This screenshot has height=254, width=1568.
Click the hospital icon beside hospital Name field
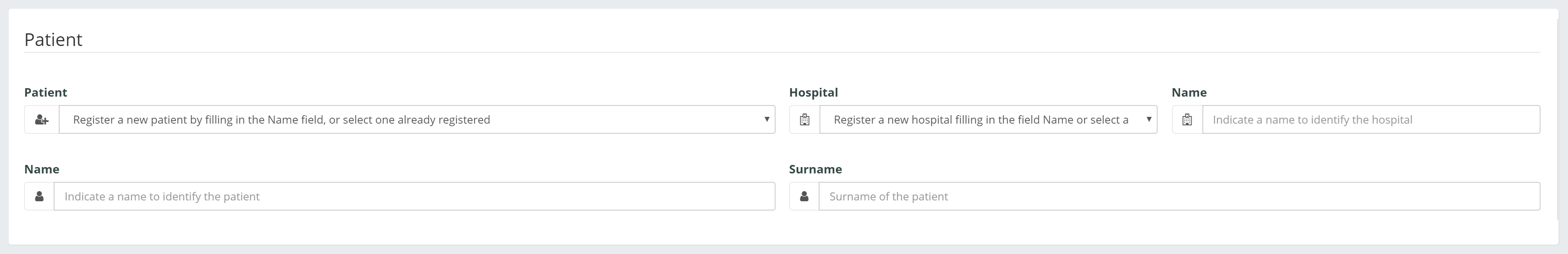(1187, 120)
